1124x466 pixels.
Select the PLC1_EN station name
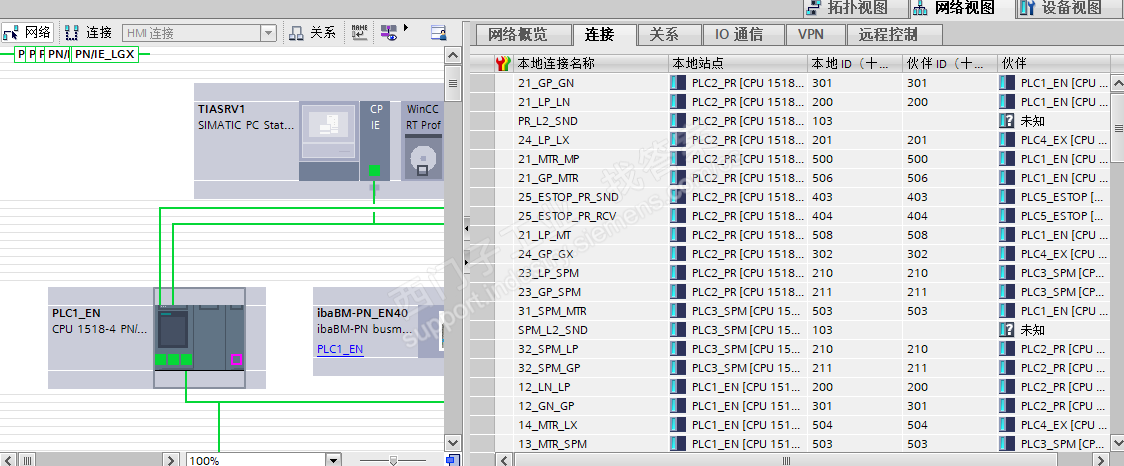click(x=77, y=313)
